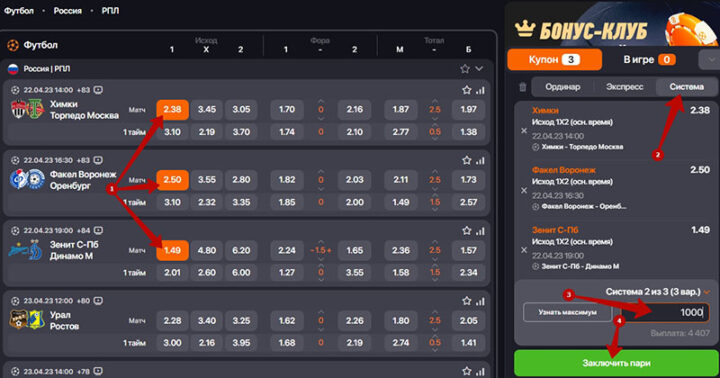Screen dimensions: 720x378
Task: Open video stream icon for Зенит match
Action: [98, 230]
